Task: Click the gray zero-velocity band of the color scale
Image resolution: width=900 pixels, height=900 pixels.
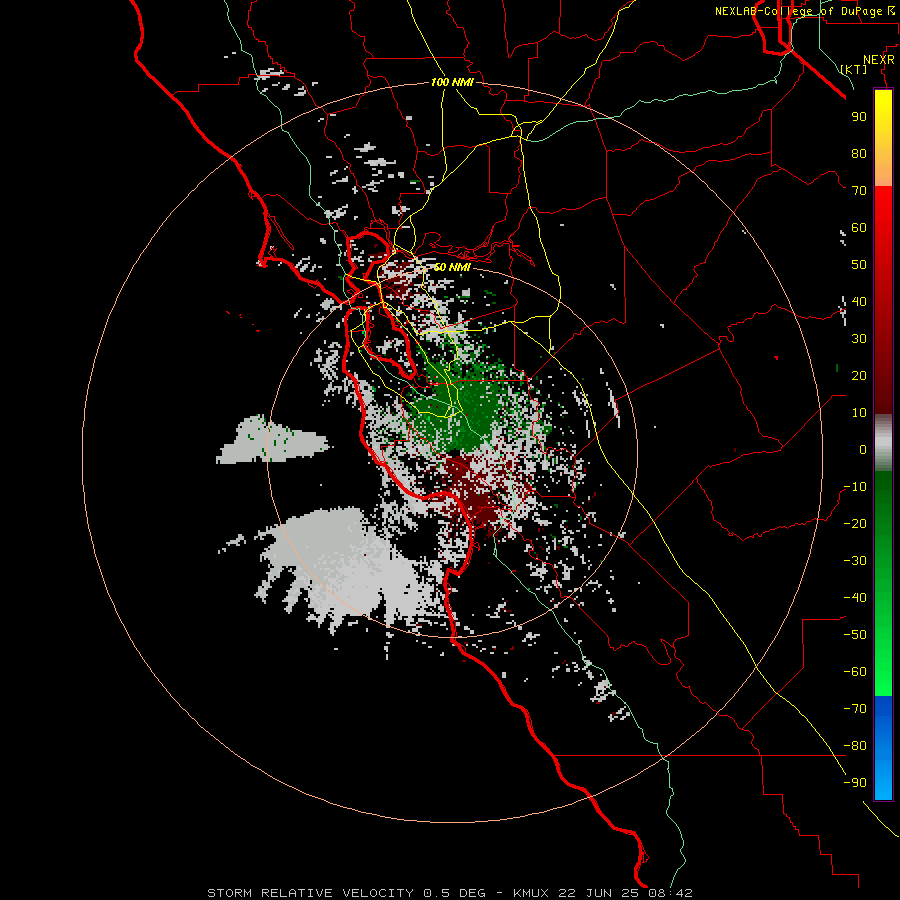Action: pyautogui.click(x=883, y=443)
